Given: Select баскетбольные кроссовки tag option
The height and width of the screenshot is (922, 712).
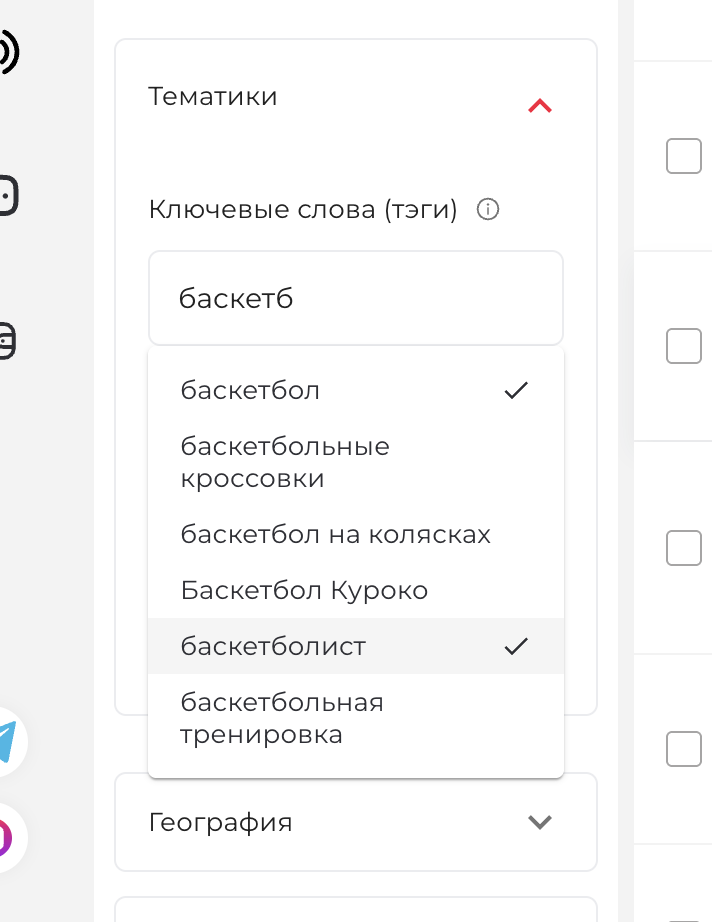Looking at the screenshot, I should [x=356, y=462].
